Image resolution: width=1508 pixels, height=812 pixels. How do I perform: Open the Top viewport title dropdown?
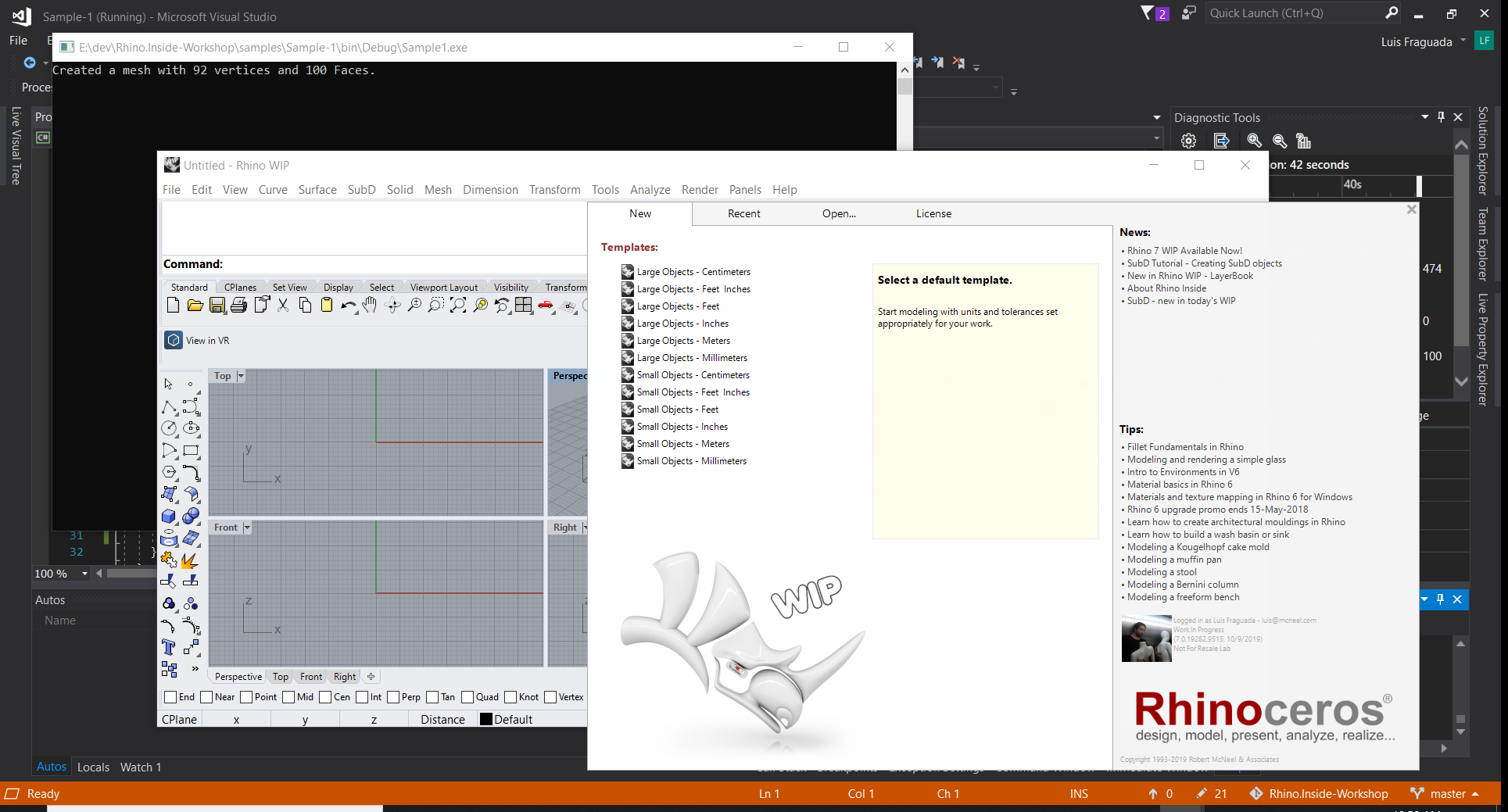tap(241, 376)
